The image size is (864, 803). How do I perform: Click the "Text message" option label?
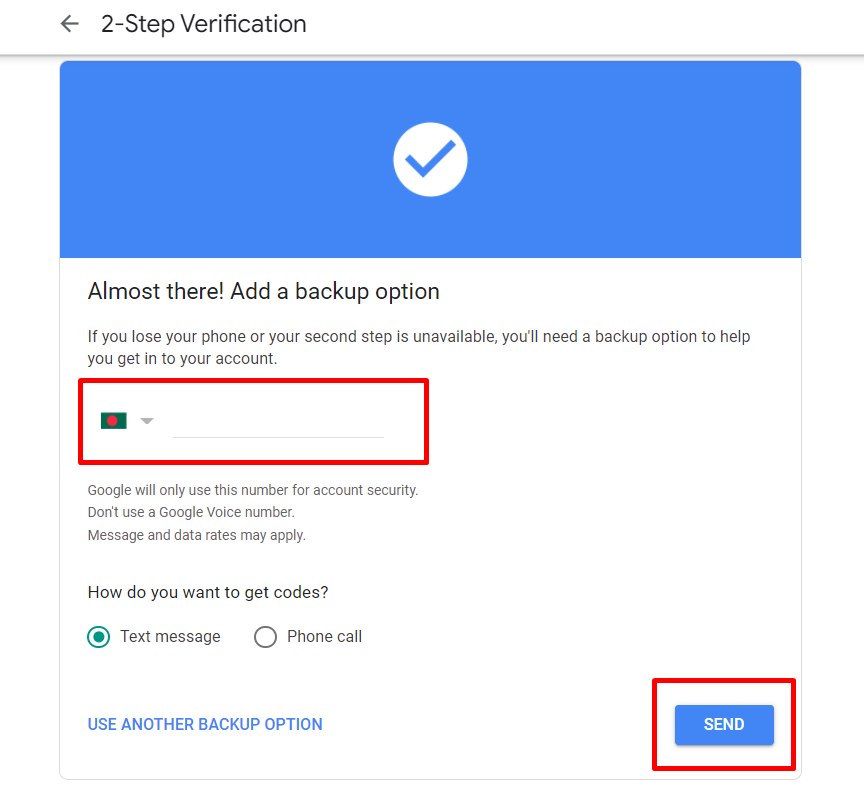tap(170, 637)
